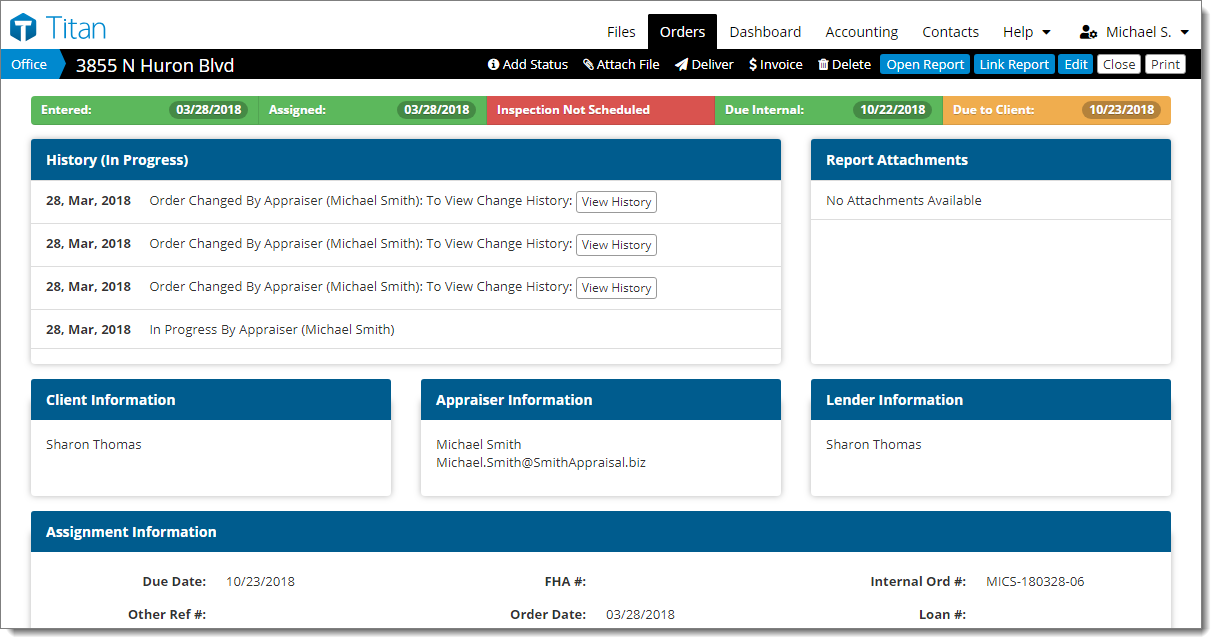Click the Due Date value 10/23/2018
This screenshot has width=1215, height=640.
click(x=260, y=581)
